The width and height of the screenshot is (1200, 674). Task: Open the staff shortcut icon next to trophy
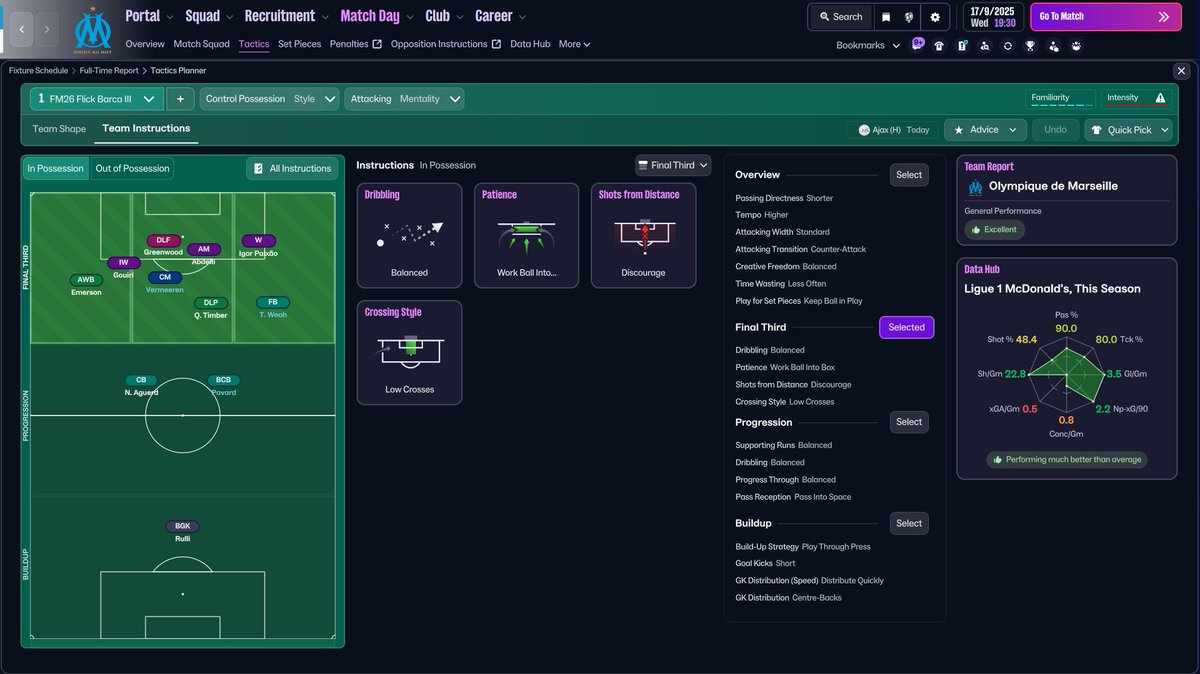tap(1053, 45)
